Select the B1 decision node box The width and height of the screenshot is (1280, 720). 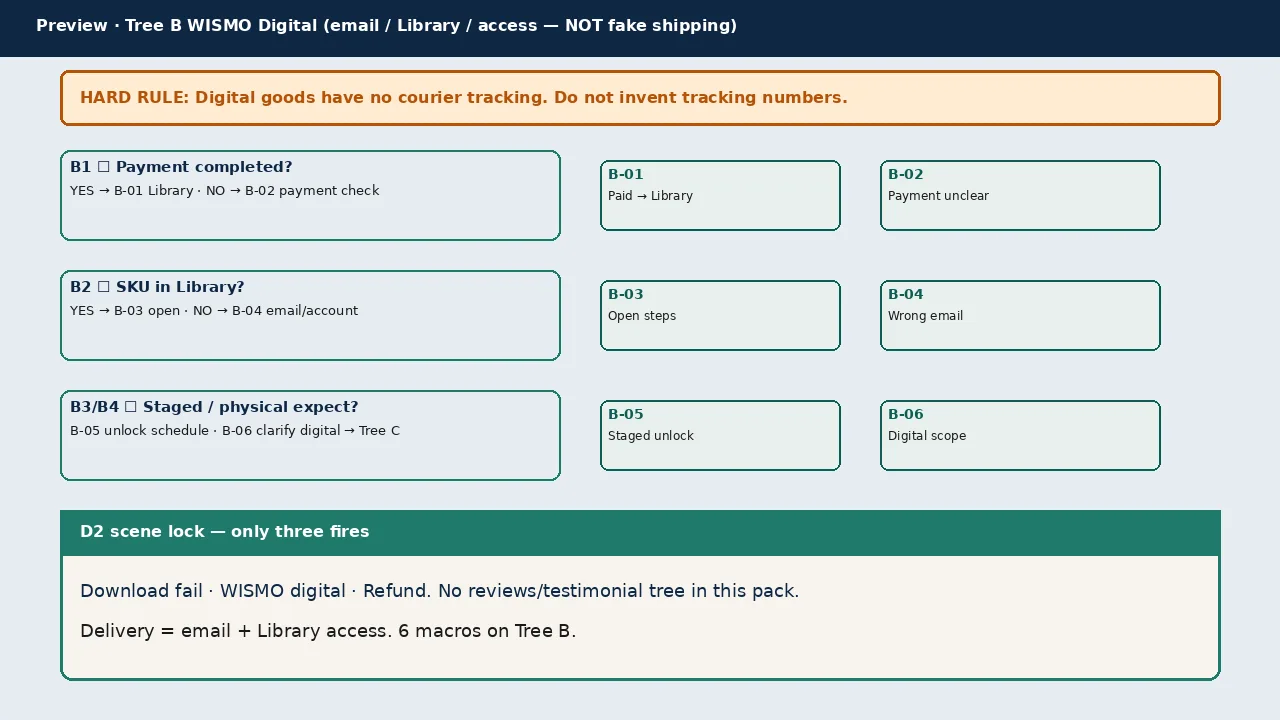tap(310, 195)
